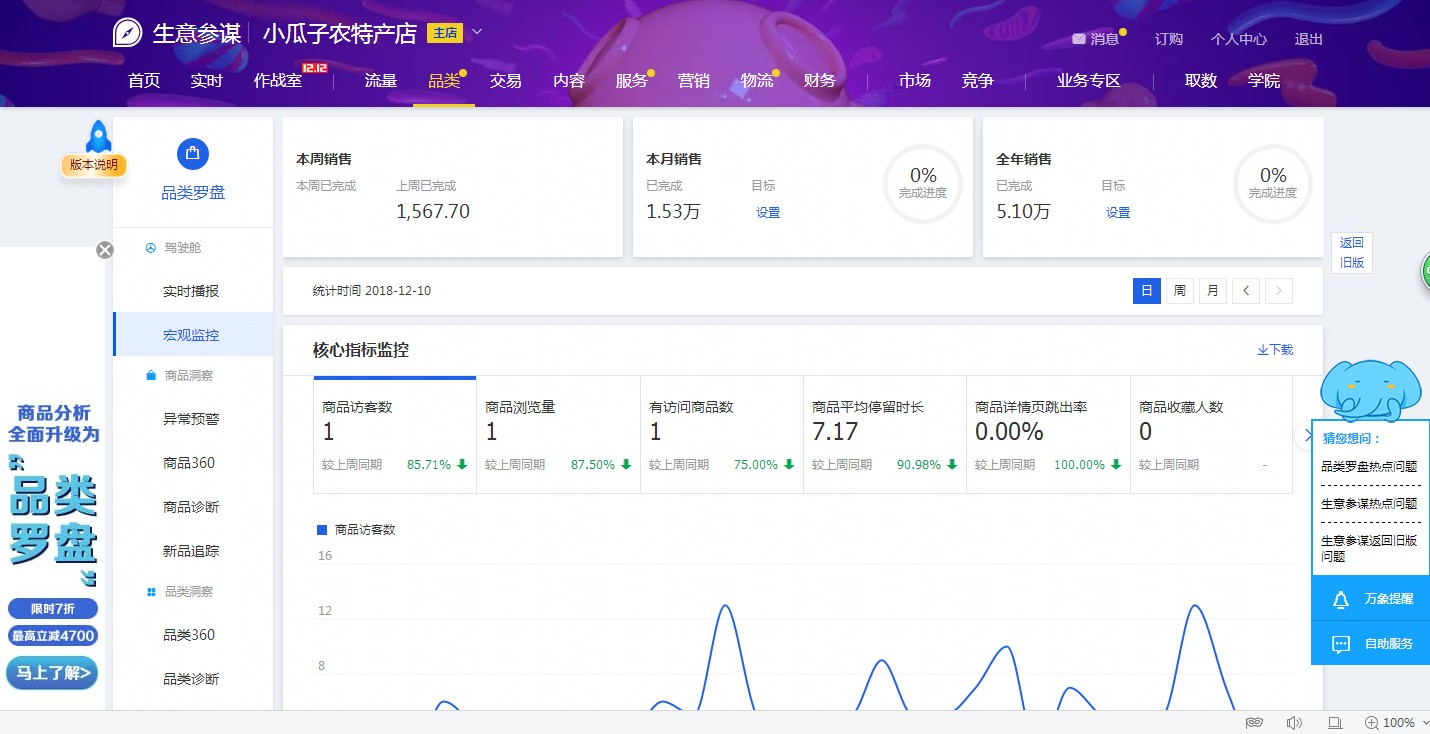Open 商品360 in the sidebar
This screenshot has width=1430, height=734.
pyautogui.click(x=189, y=463)
